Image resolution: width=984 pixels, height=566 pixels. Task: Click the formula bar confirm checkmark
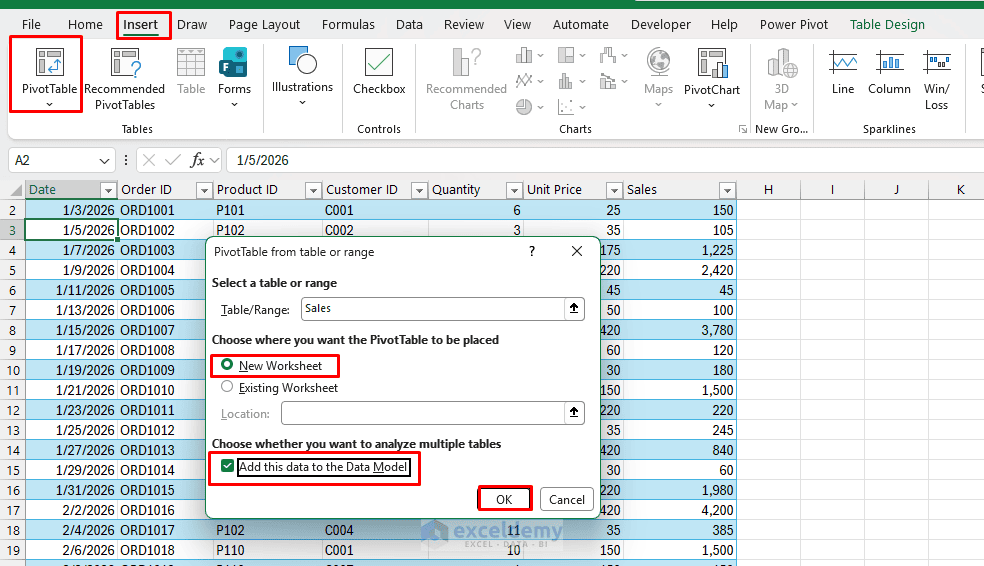point(173,161)
